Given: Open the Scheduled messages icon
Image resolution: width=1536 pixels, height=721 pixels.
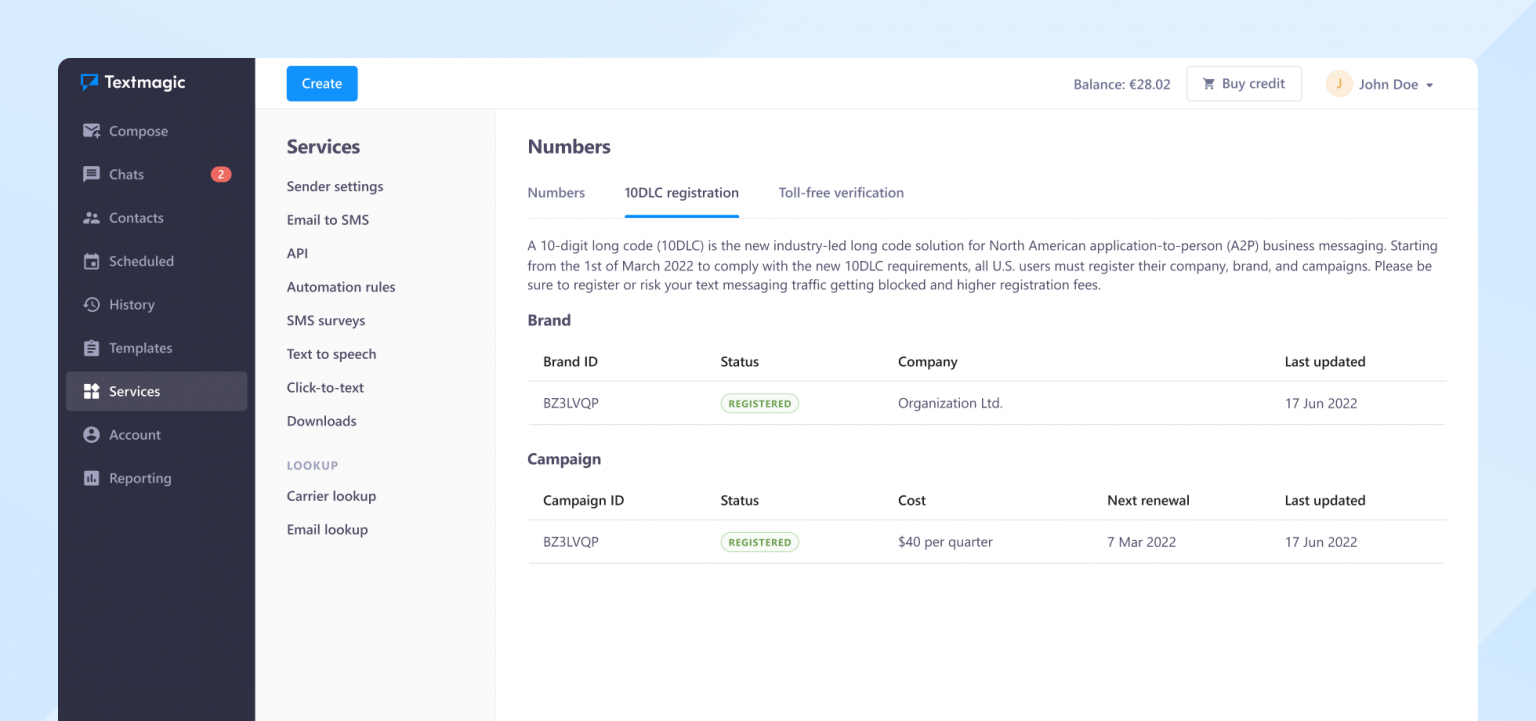Looking at the screenshot, I should (92, 261).
